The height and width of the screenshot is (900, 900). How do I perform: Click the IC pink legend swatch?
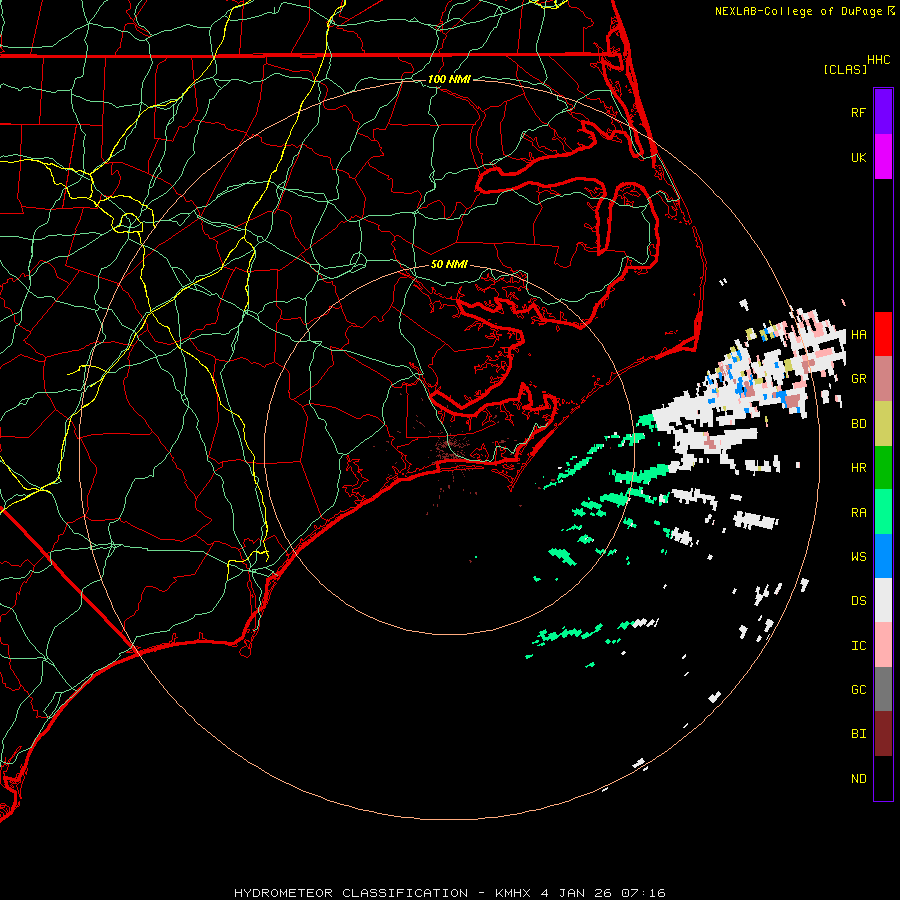(x=883, y=645)
